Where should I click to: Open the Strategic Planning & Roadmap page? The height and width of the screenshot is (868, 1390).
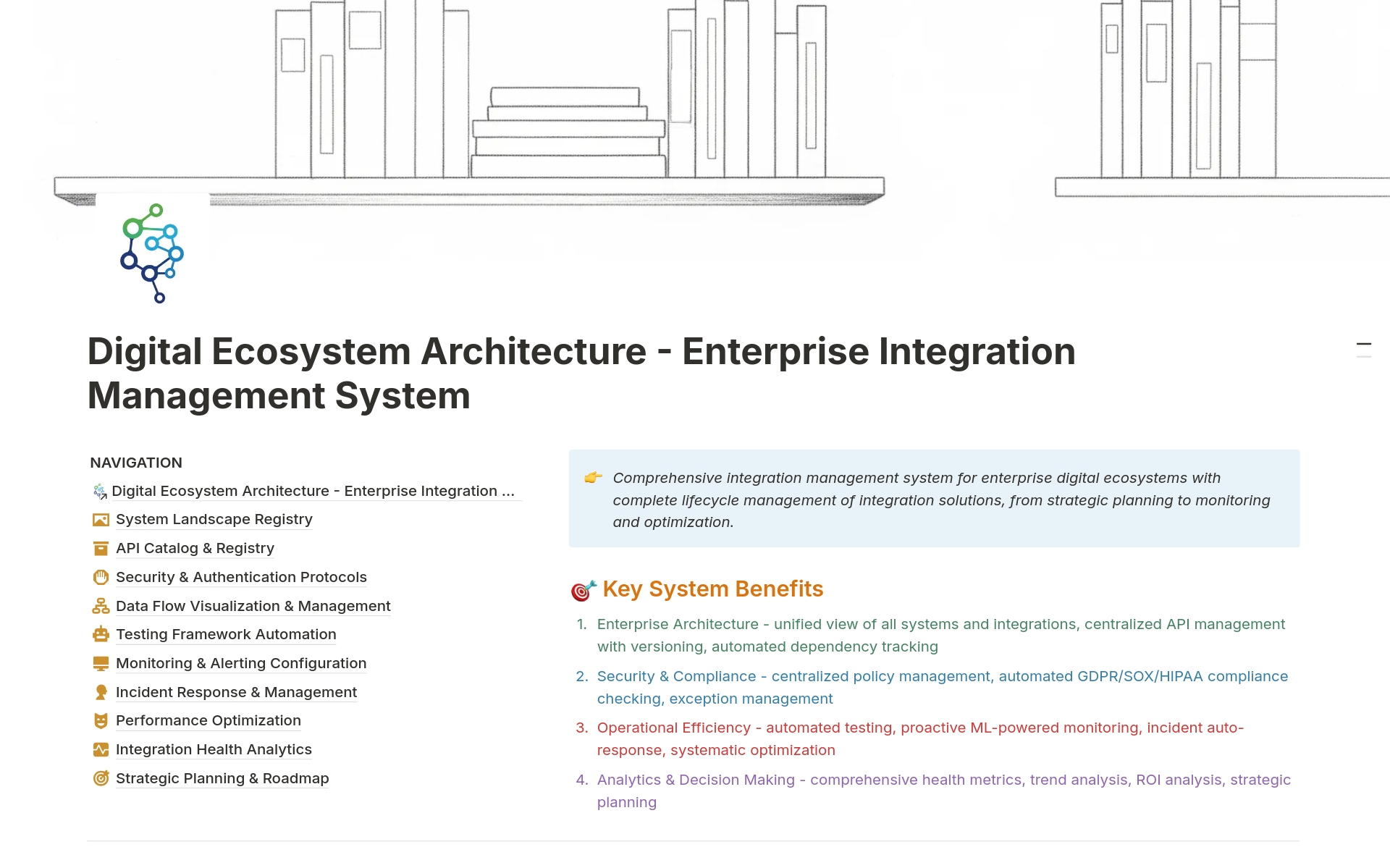point(222,779)
